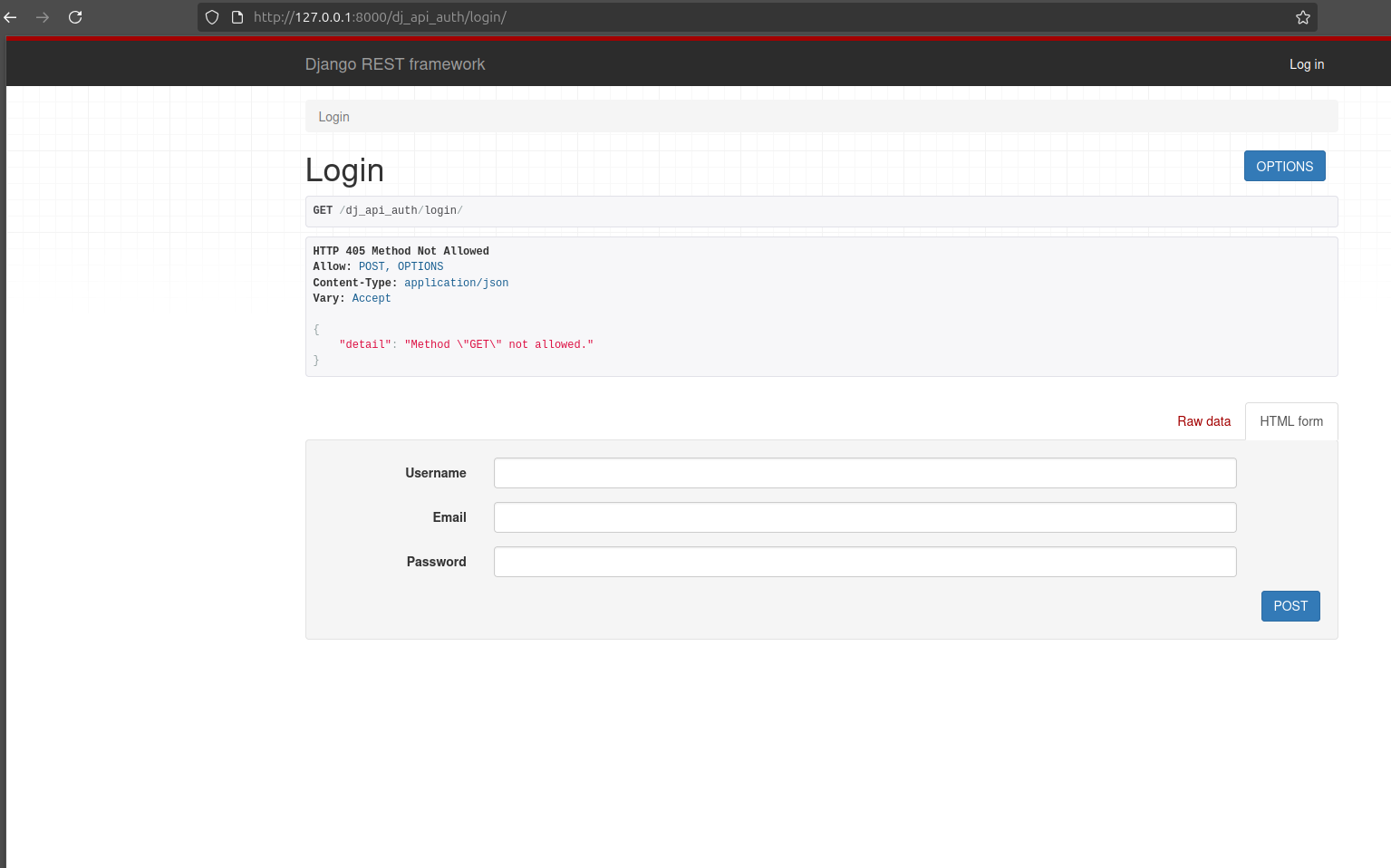Select the HTML form tab
Viewport: 1391px width, 868px height.
pyautogui.click(x=1291, y=421)
